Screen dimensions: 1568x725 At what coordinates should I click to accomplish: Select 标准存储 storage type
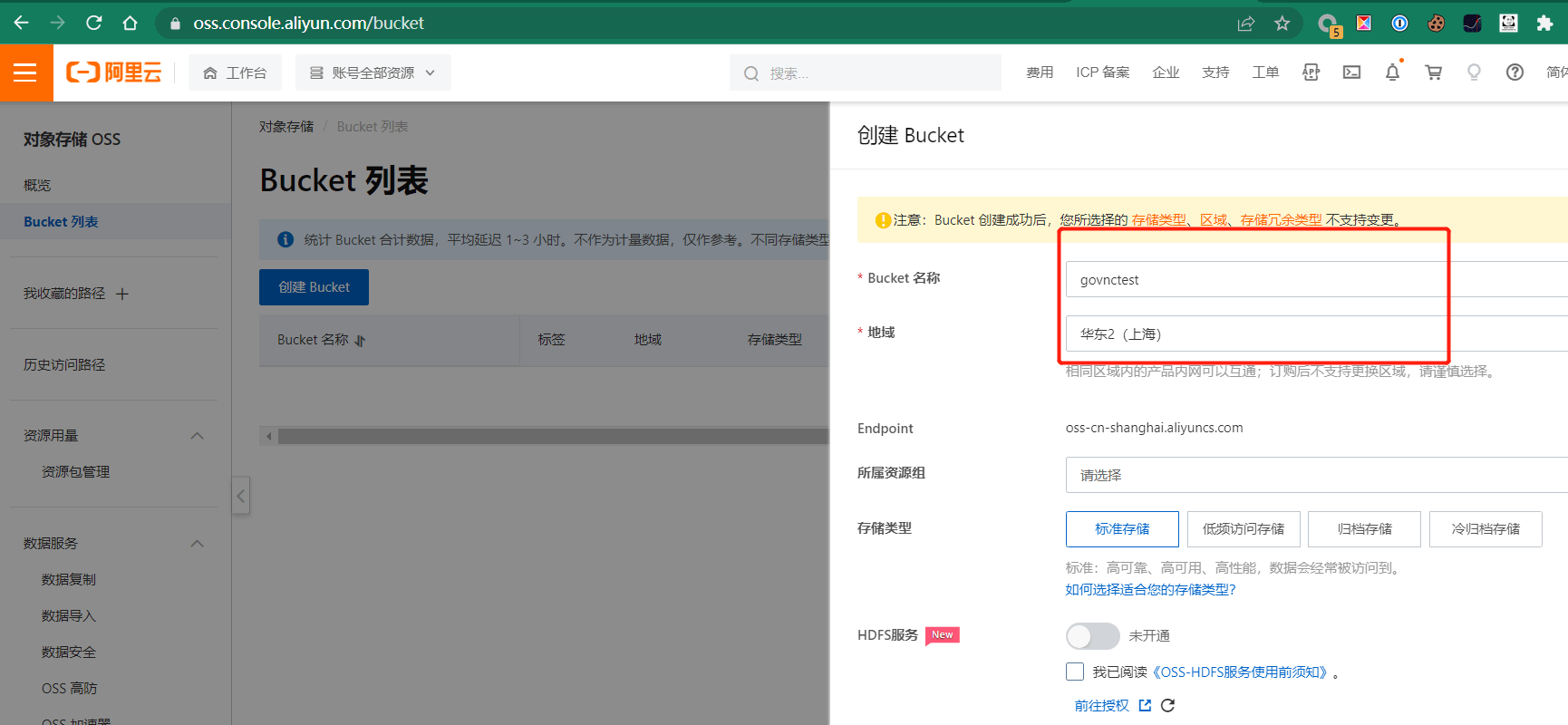coord(1122,529)
